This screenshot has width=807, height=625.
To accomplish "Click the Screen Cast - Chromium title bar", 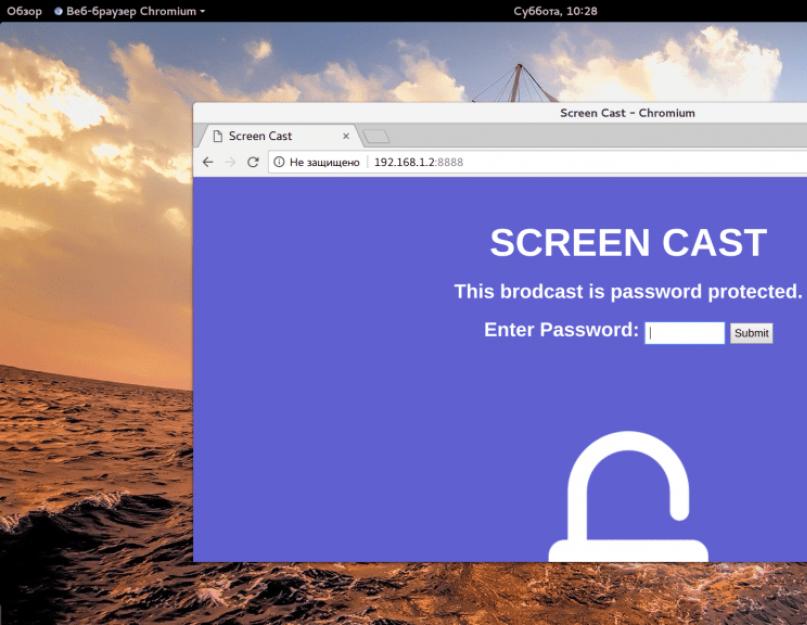I will tap(627, 113).
